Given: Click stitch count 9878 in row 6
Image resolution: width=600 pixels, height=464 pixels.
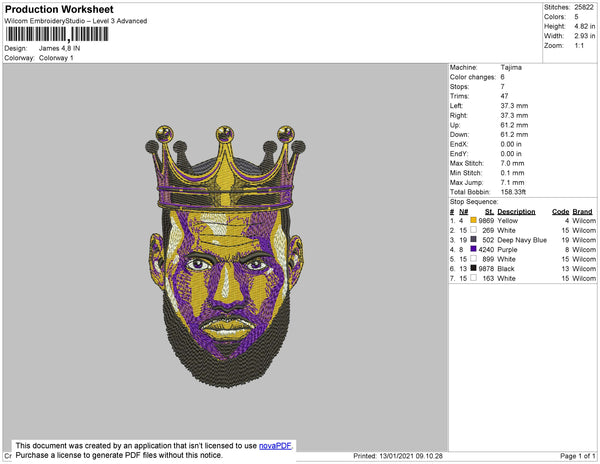Looking at the screenshot, I should point(486,269).
